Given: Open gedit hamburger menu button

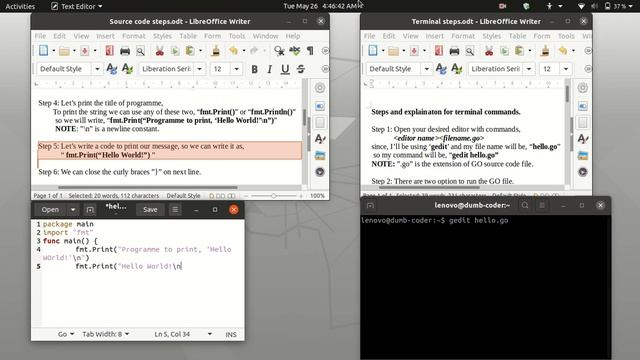Looking at the screenshot, I should tap(175, 210).
